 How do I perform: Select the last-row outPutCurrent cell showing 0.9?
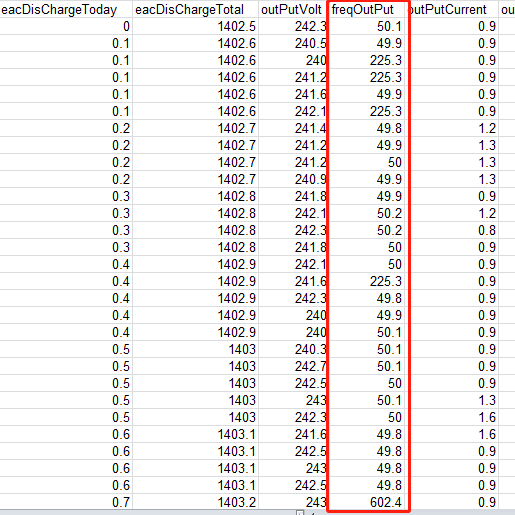(452, 502)
